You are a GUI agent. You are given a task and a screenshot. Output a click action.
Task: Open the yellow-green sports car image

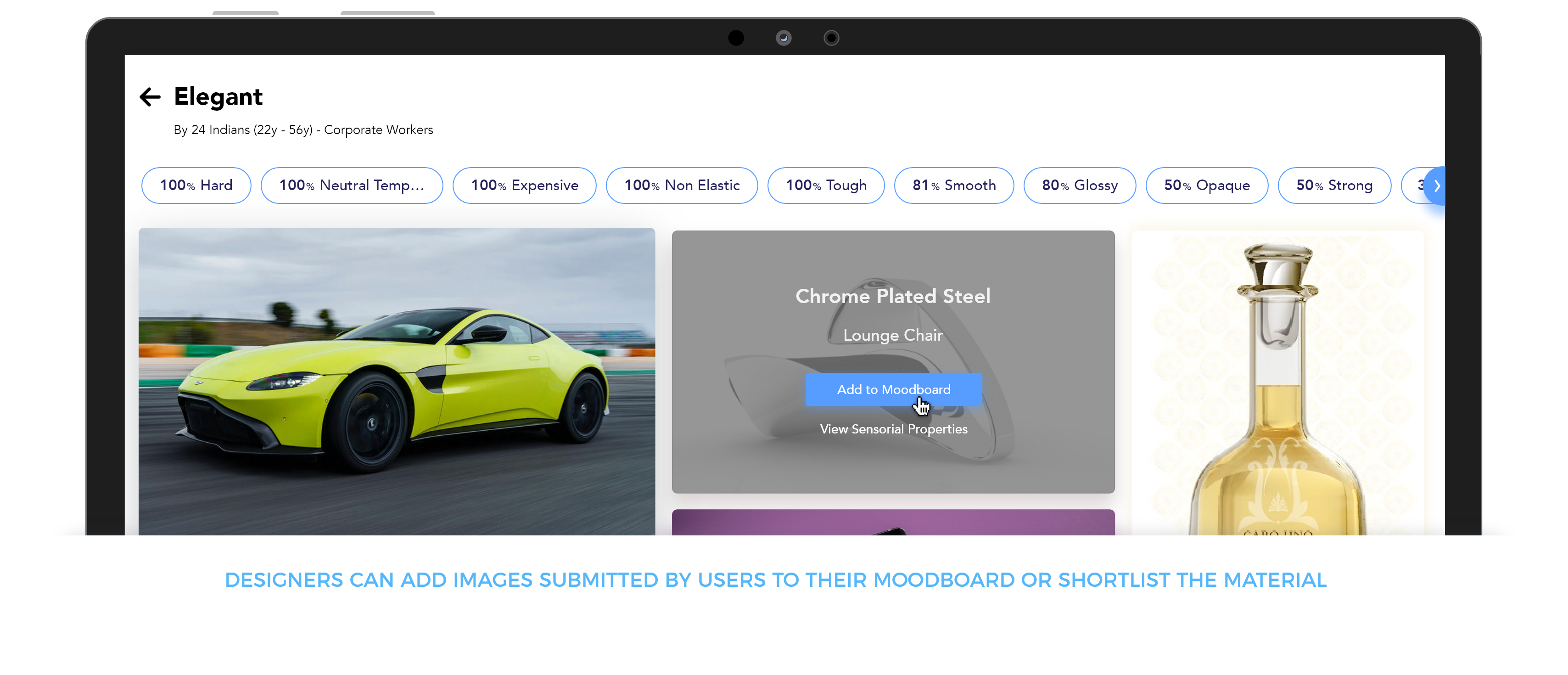coord(396,381)
